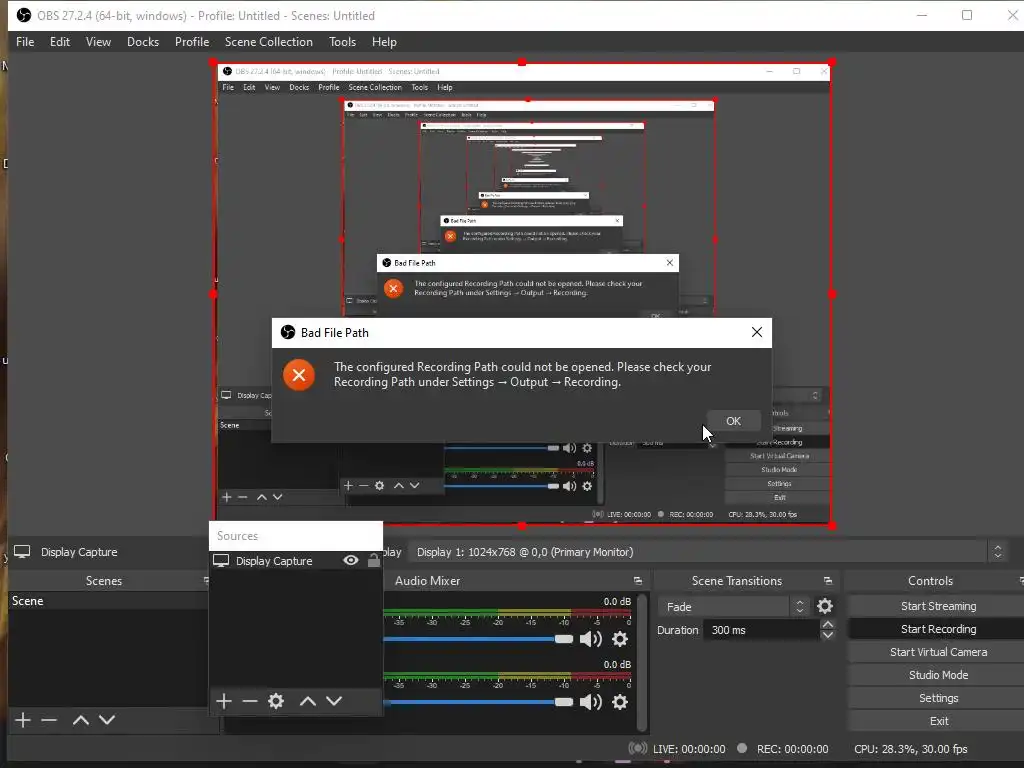Close the Bad File Path dialog
This screenshot has height=768, width=1024.
click(757, 332)
